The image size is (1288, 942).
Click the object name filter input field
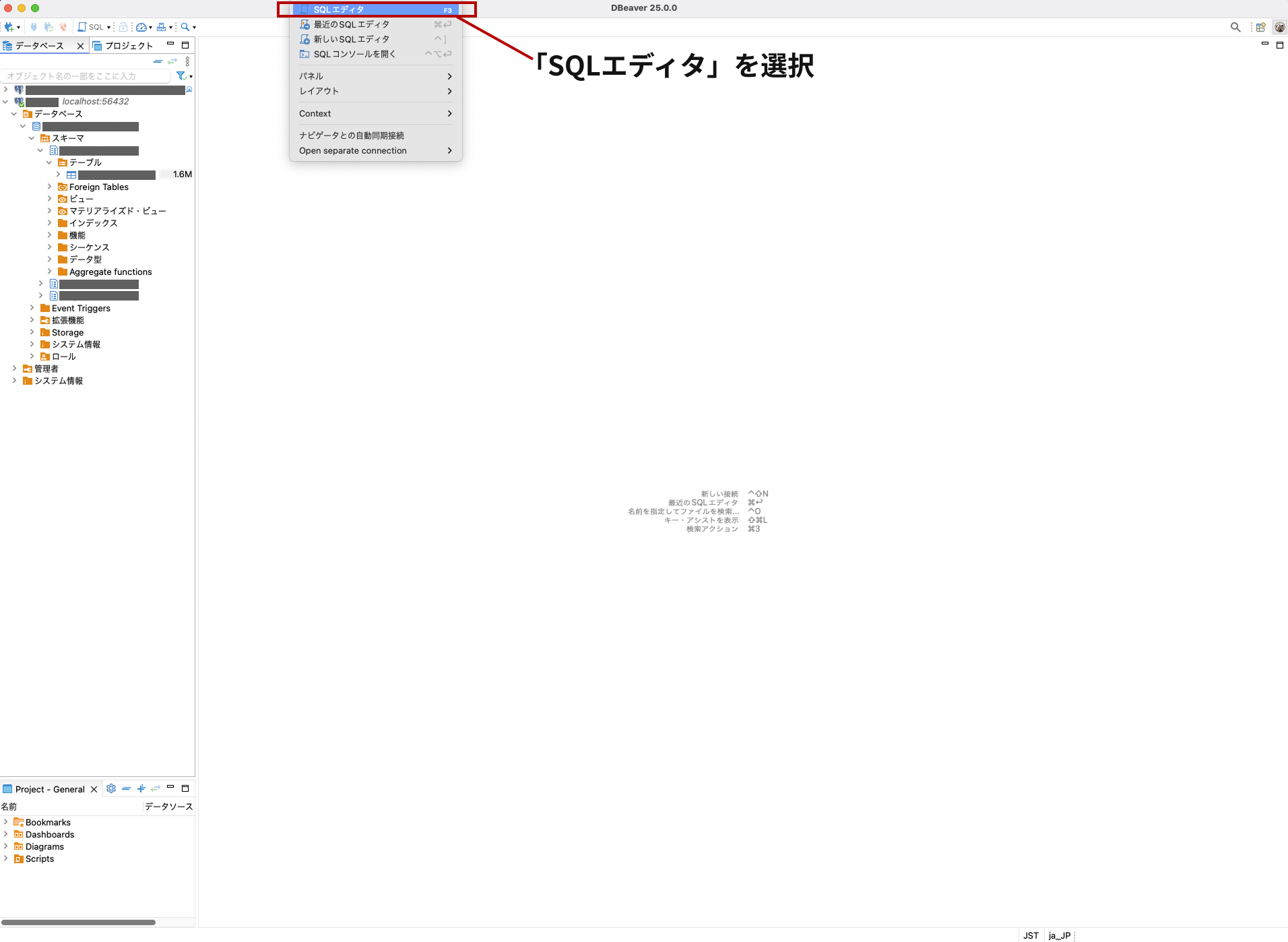(x=86, y=76)
